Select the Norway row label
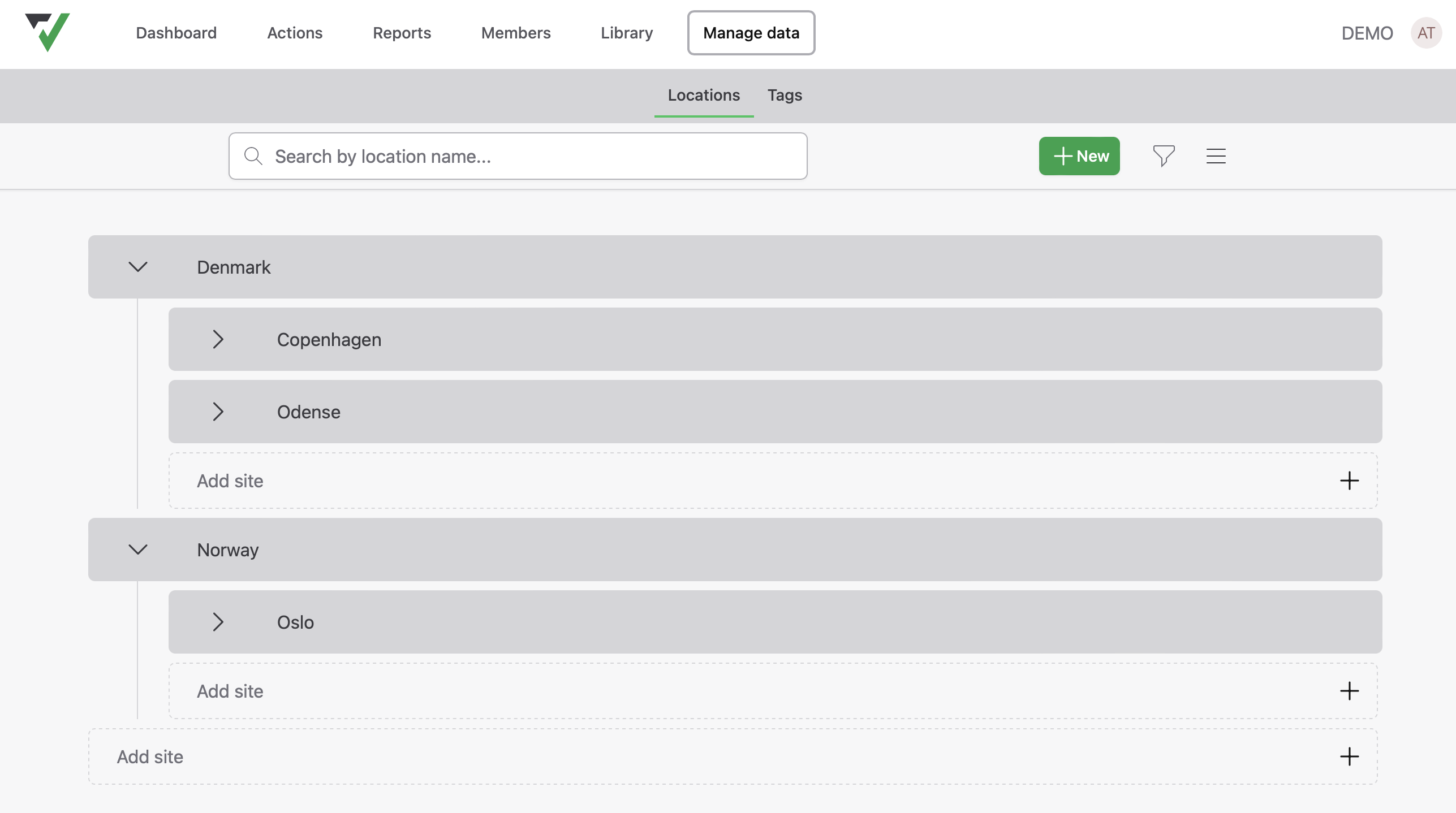Image resolution: width=1456 pixels, height=813 pixels. click(x=228, y=550)
